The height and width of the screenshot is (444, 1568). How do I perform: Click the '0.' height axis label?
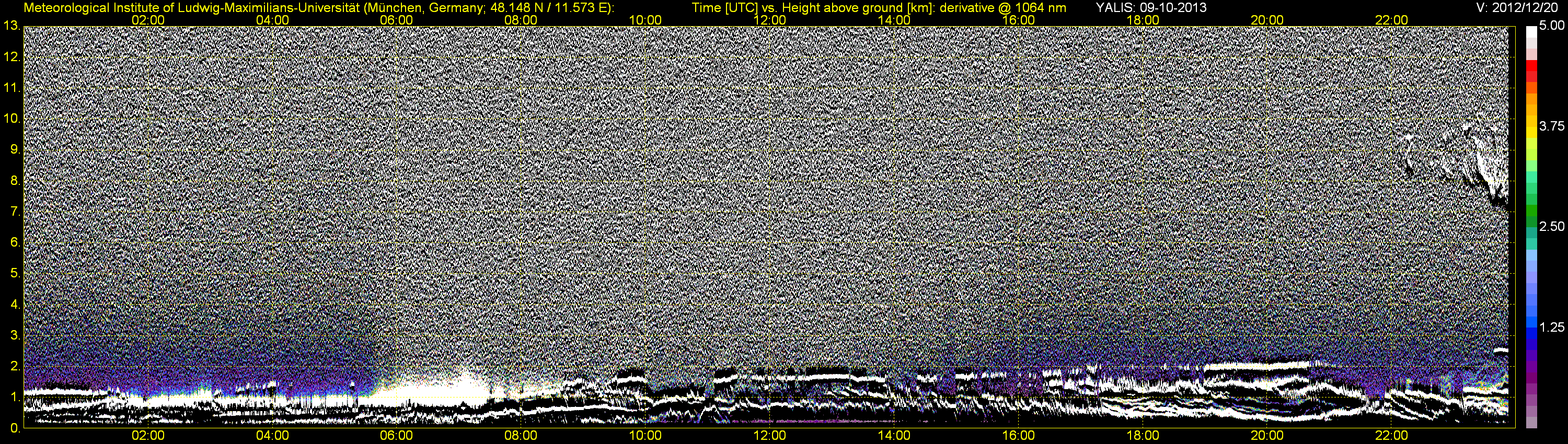tap(15, 428)
